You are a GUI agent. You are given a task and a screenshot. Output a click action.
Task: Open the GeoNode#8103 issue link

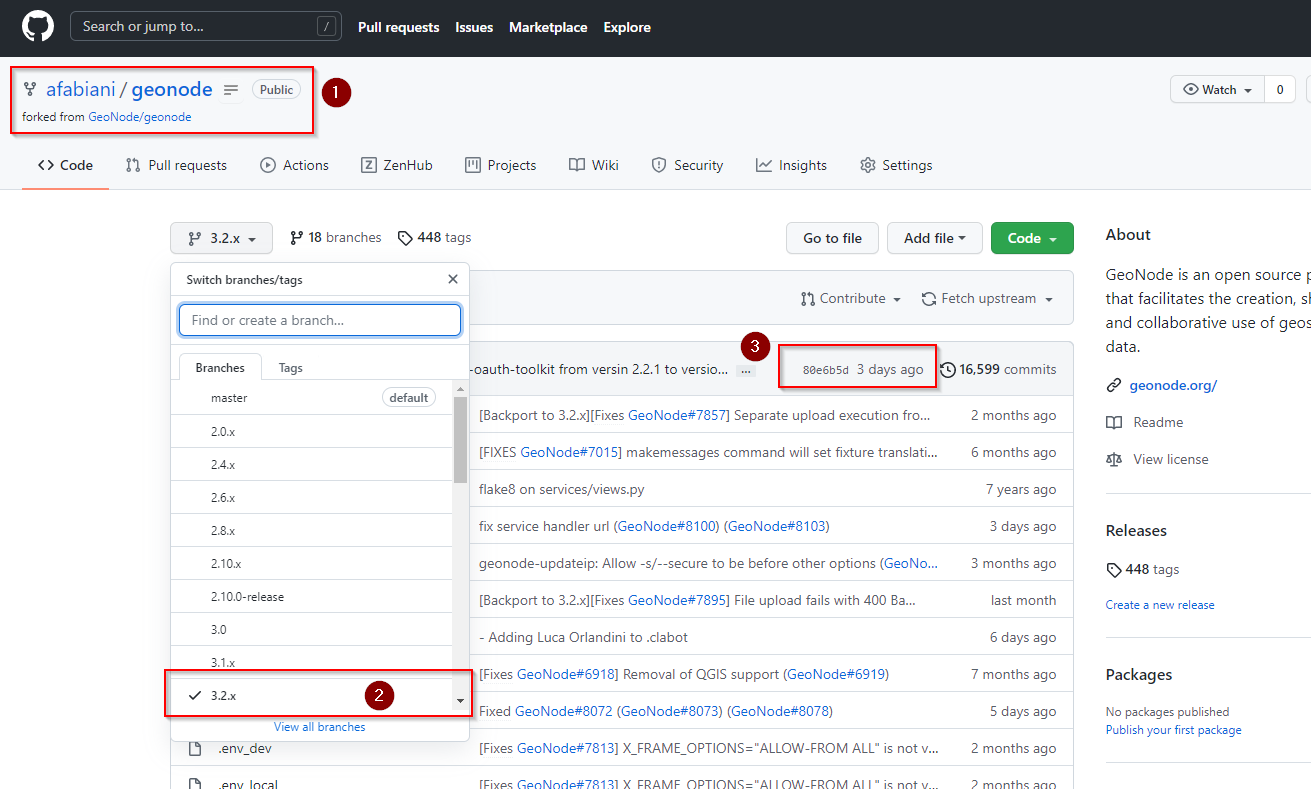(x=777, y=526)
